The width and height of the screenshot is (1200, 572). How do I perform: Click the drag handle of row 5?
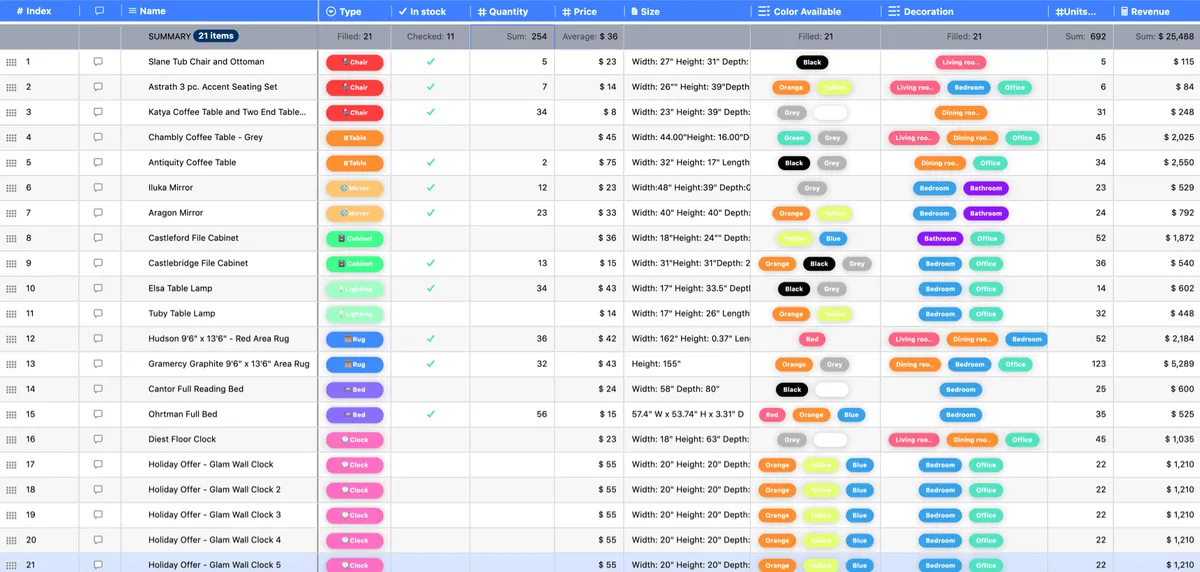click(x=11, y=163)
